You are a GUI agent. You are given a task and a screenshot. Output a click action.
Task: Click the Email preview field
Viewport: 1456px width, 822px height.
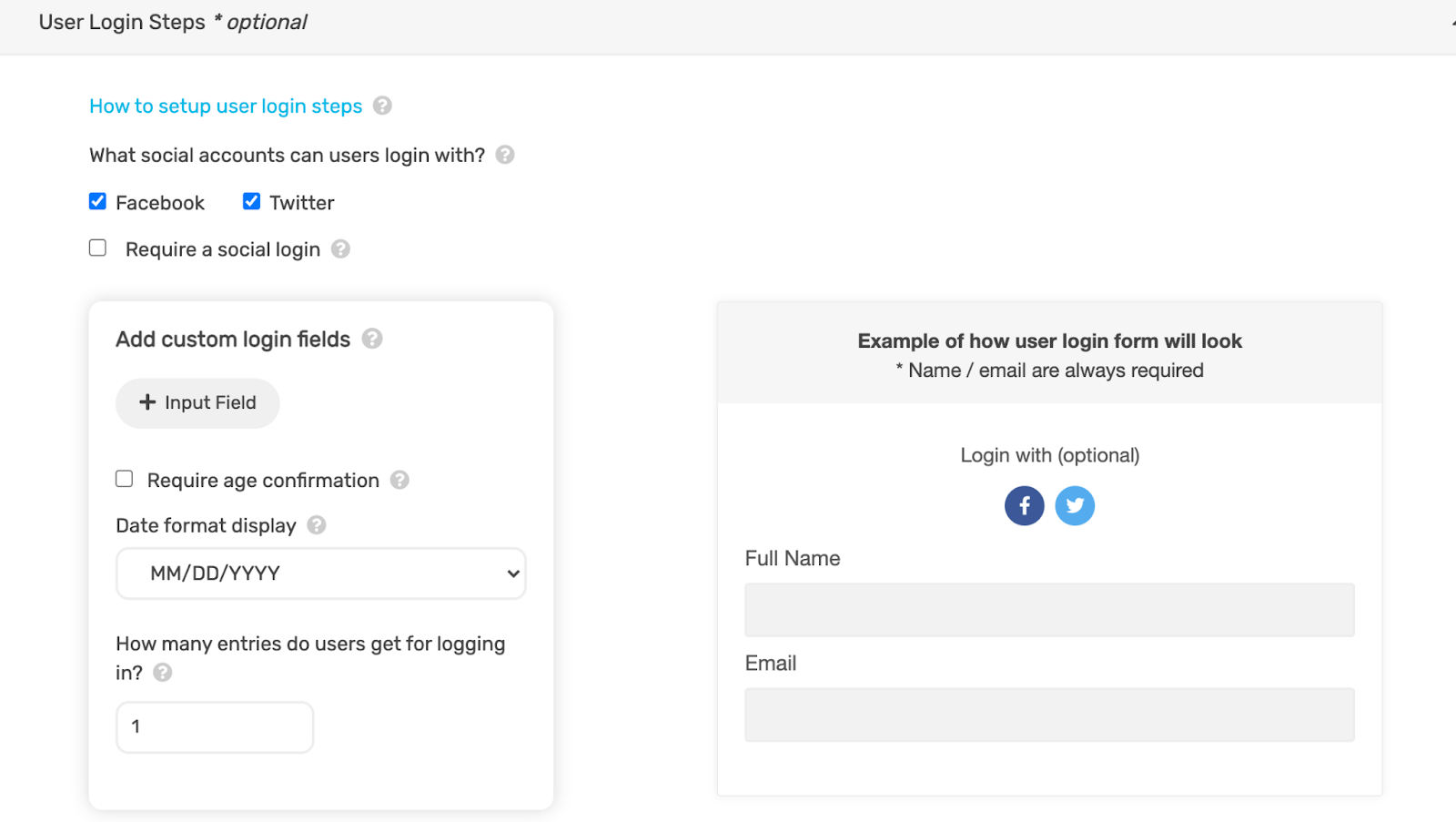1049,715
